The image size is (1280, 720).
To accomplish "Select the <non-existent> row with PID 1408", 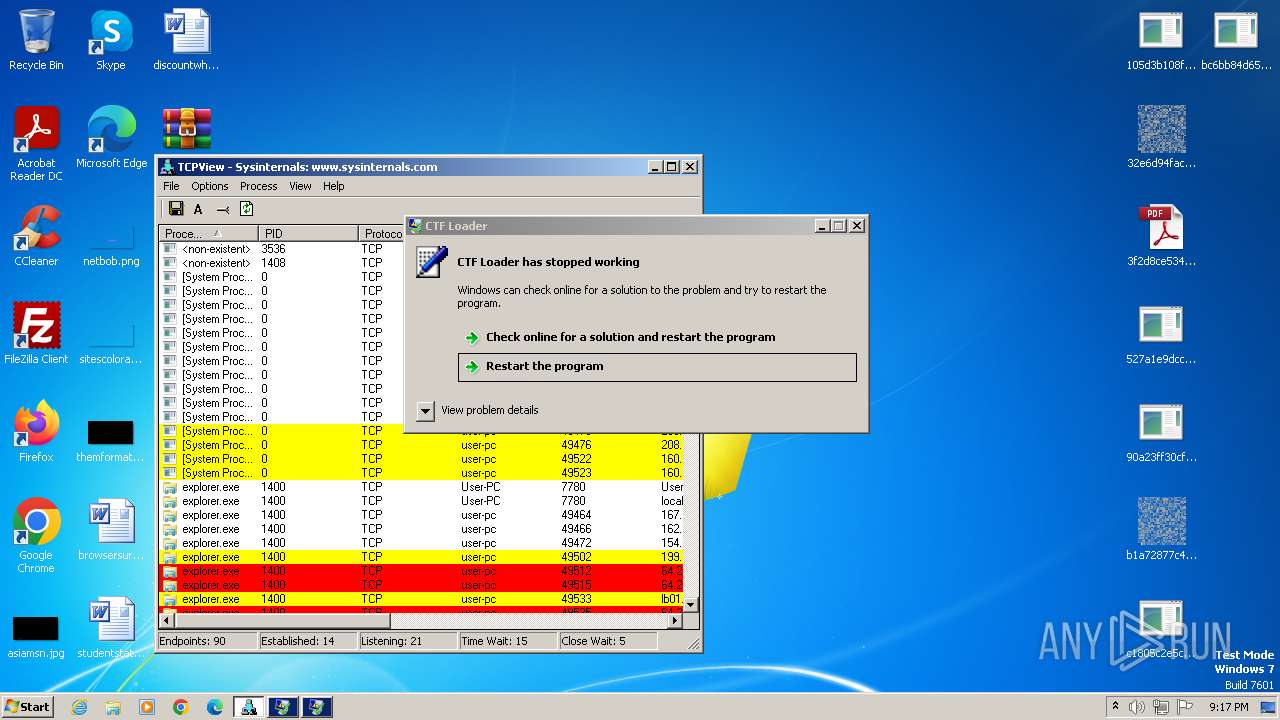I will coord(281,262).
